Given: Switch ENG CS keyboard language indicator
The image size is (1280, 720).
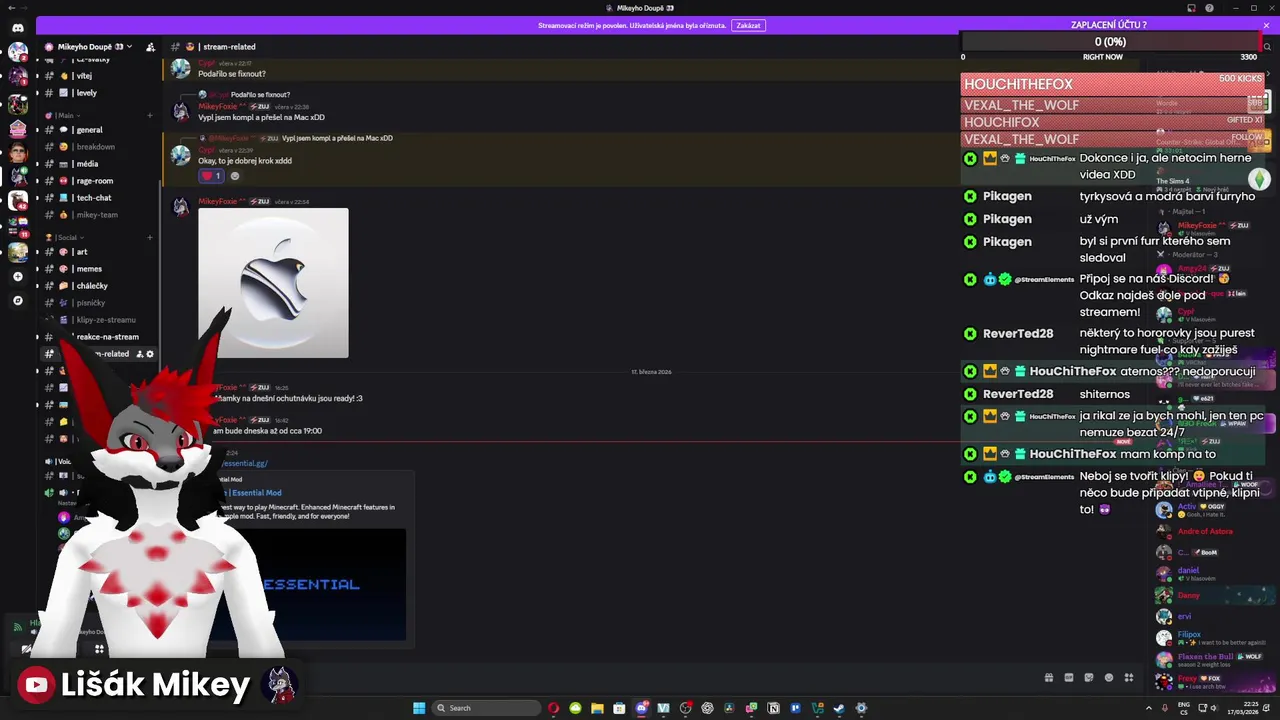Looking at the screenshot, I should 1186,708.
